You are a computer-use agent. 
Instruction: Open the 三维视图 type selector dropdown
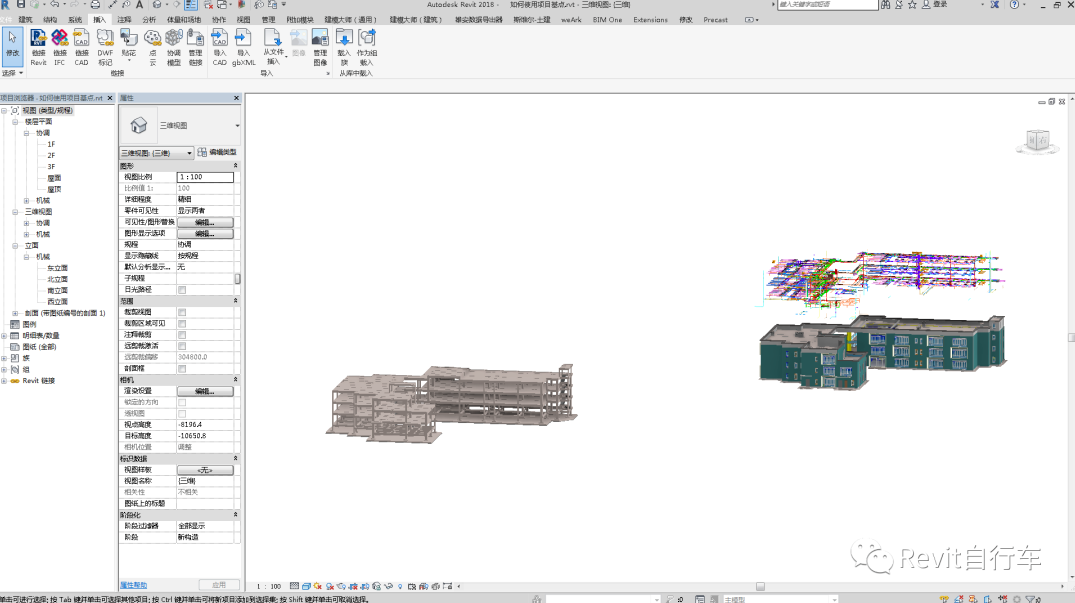pyautogui.click(x=237, y=126)
